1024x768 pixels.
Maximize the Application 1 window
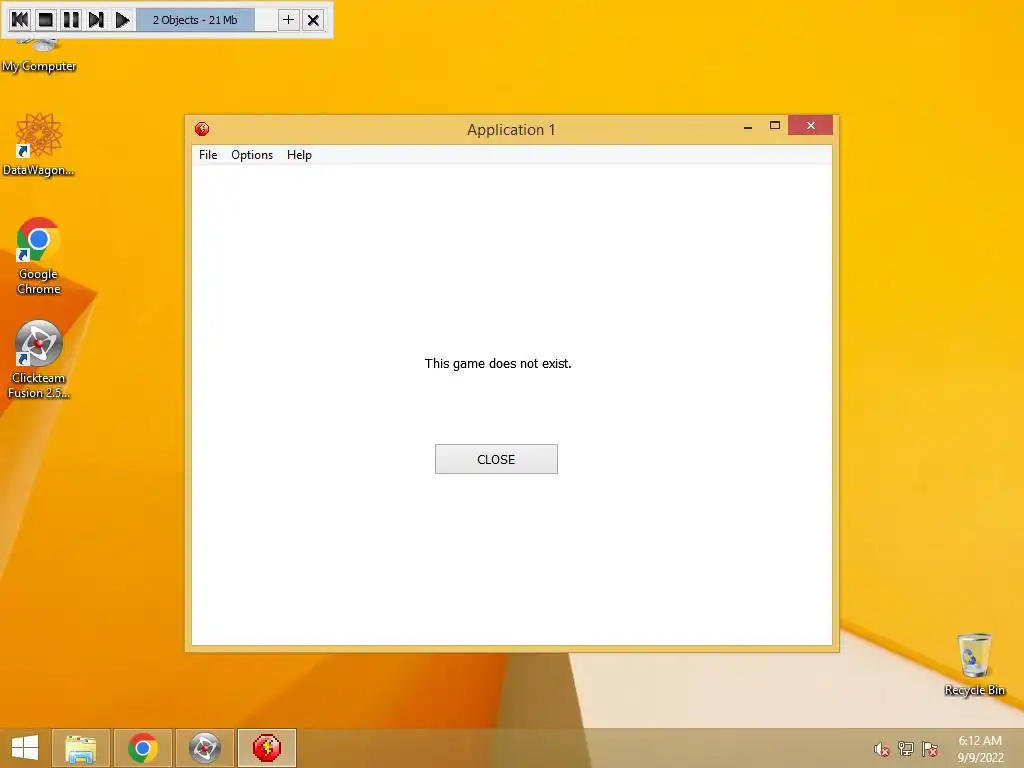pos(775,125)
